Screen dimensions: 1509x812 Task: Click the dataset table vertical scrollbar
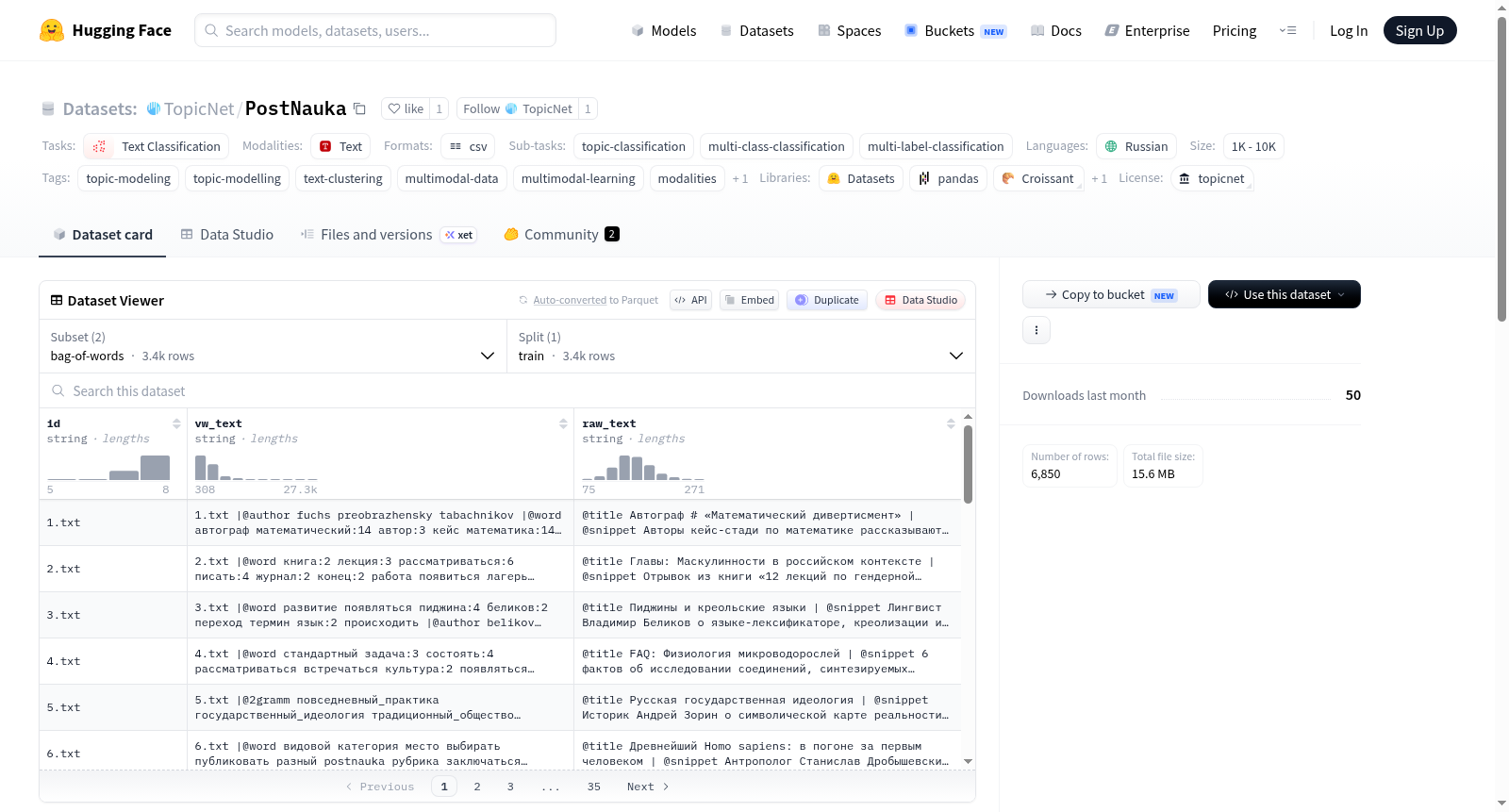(968, 463)
